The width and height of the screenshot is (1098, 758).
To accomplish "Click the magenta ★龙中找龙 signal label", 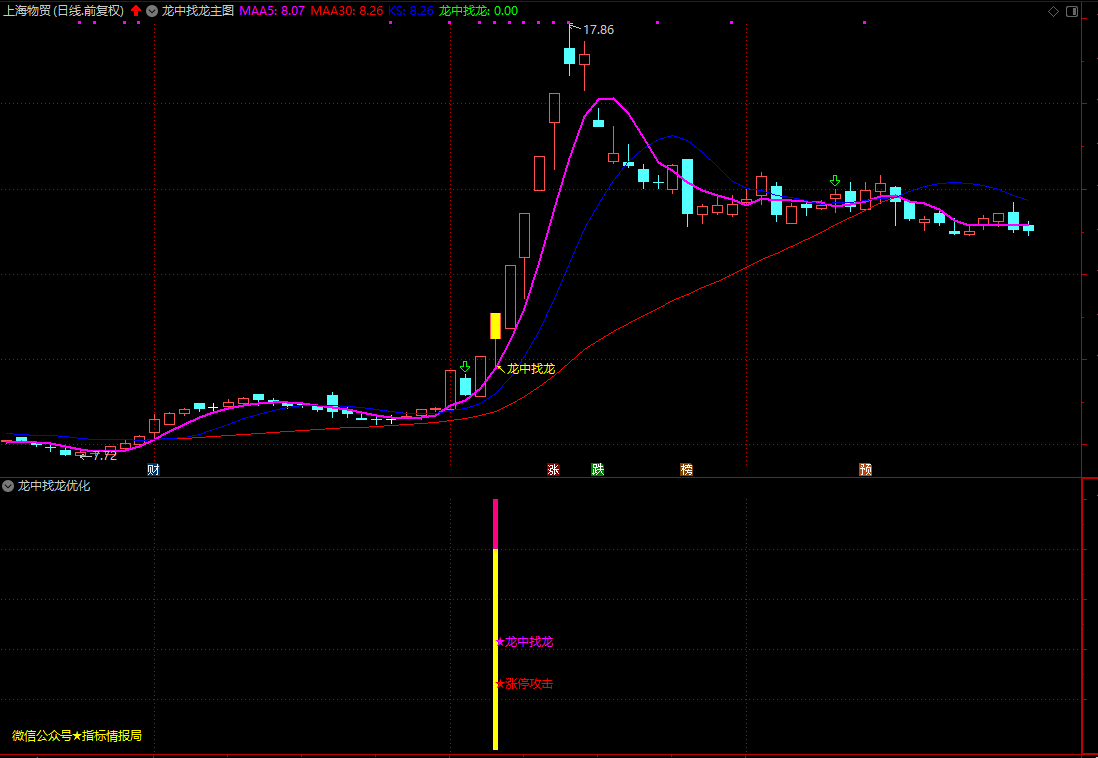I will point(524,642).
